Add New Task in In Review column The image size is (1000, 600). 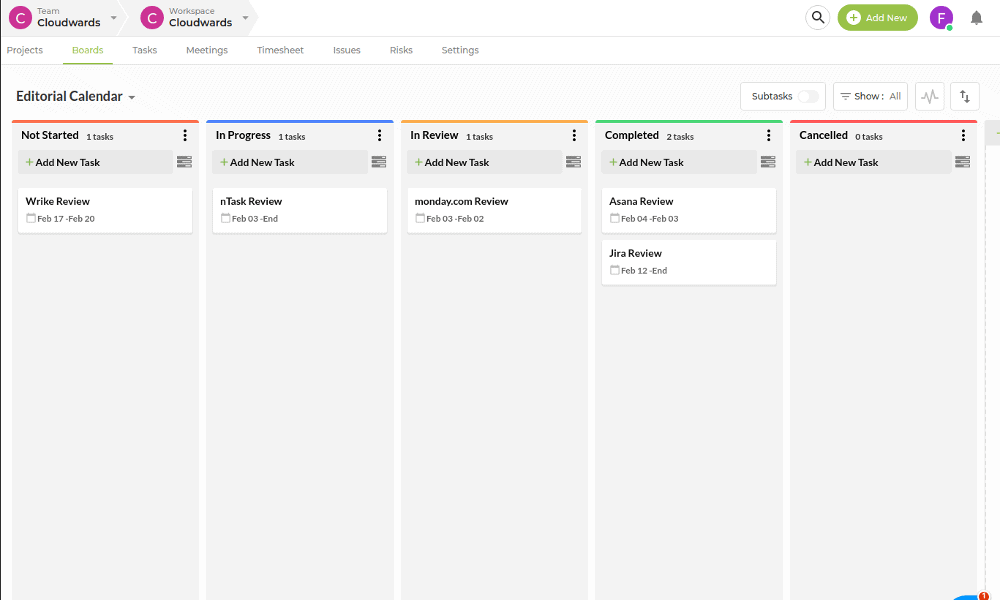coord(484,162)
